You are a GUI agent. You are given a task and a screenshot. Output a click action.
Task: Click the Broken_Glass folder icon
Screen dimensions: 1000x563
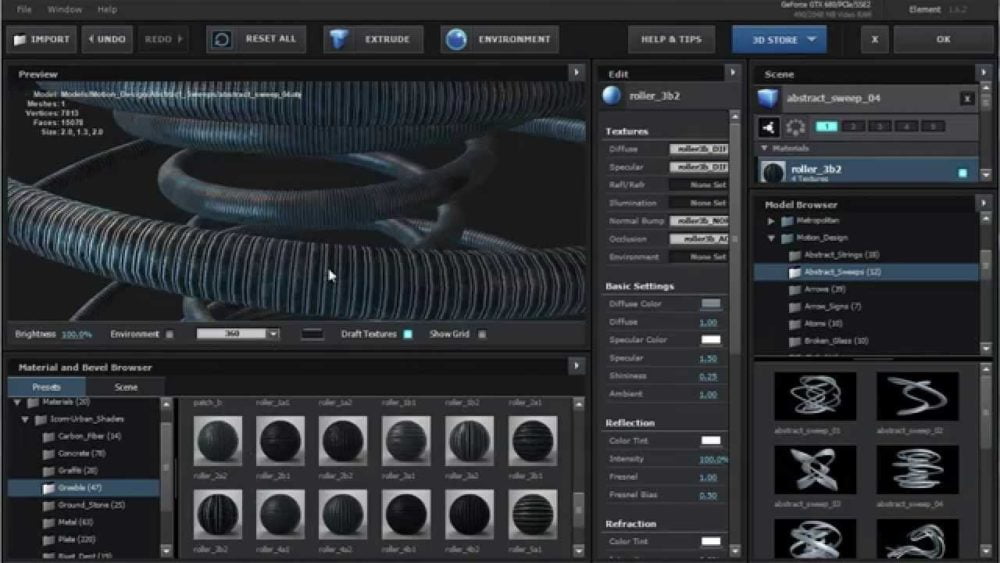pos(795,341)
